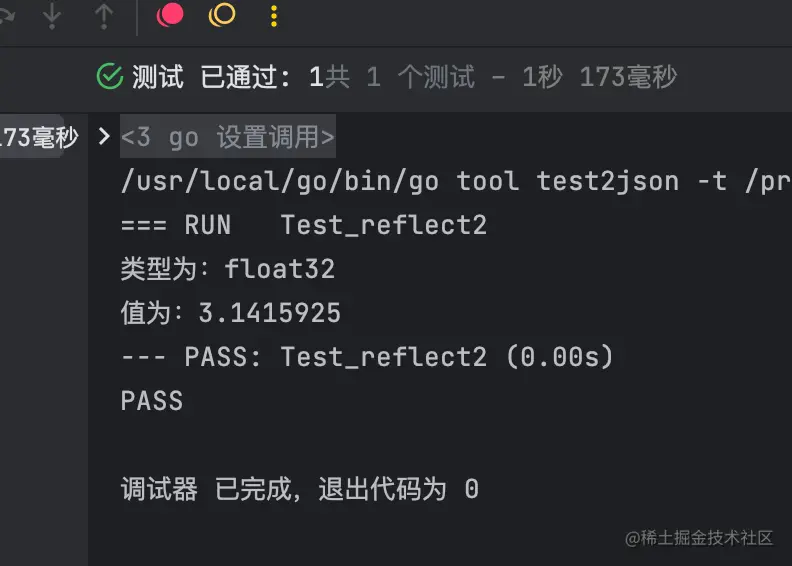
Task: Click the partially visible Step Over icon
Action: tap(7, 16)
